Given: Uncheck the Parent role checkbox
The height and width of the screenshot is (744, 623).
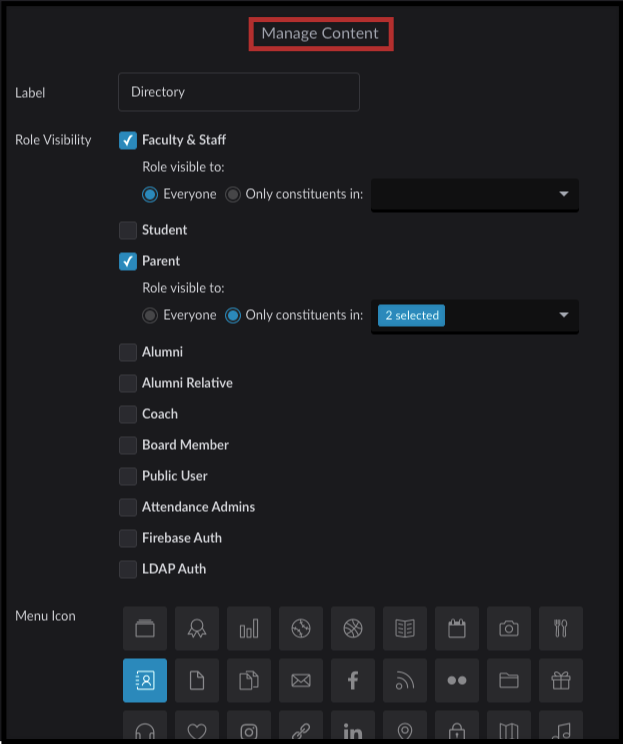Looking at the screenshot, I should 128,261.
